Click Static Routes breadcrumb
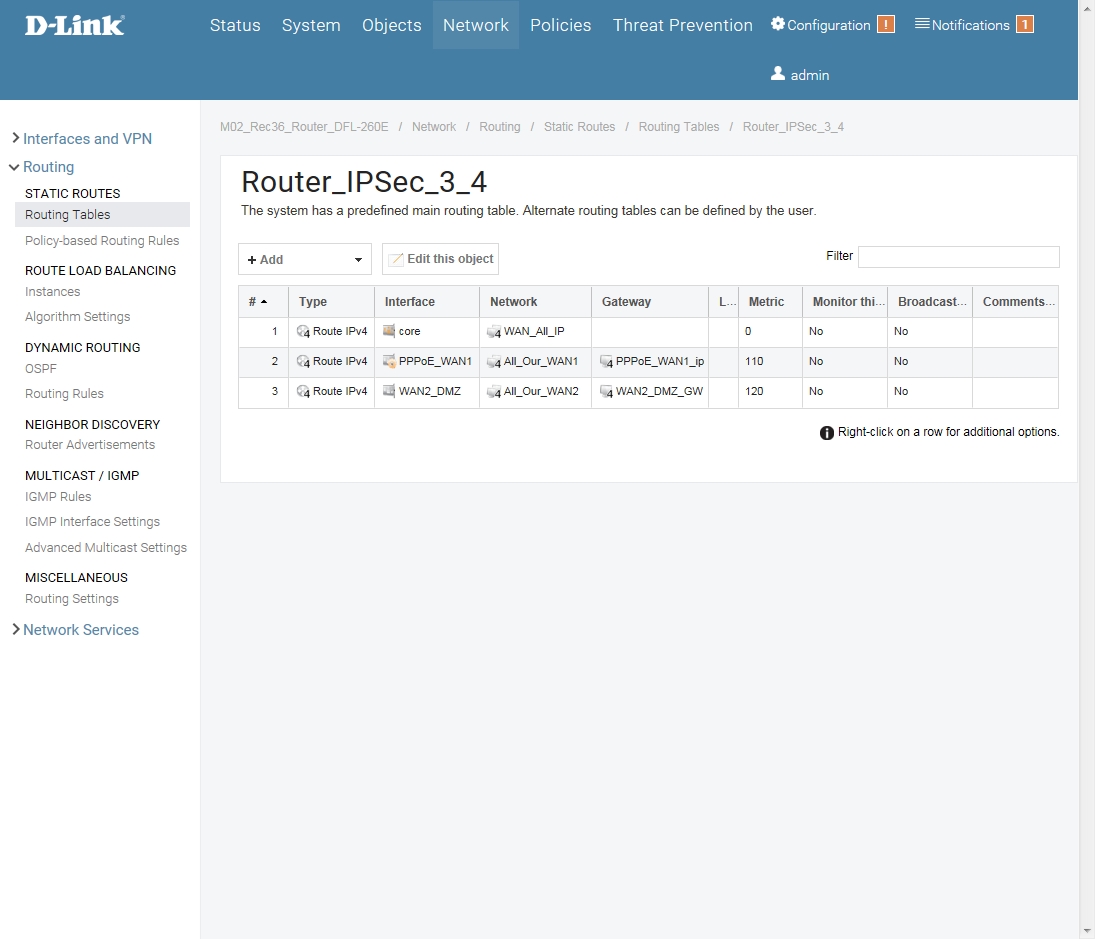The width and height of the screenshot is (1095, 939). 580,126
